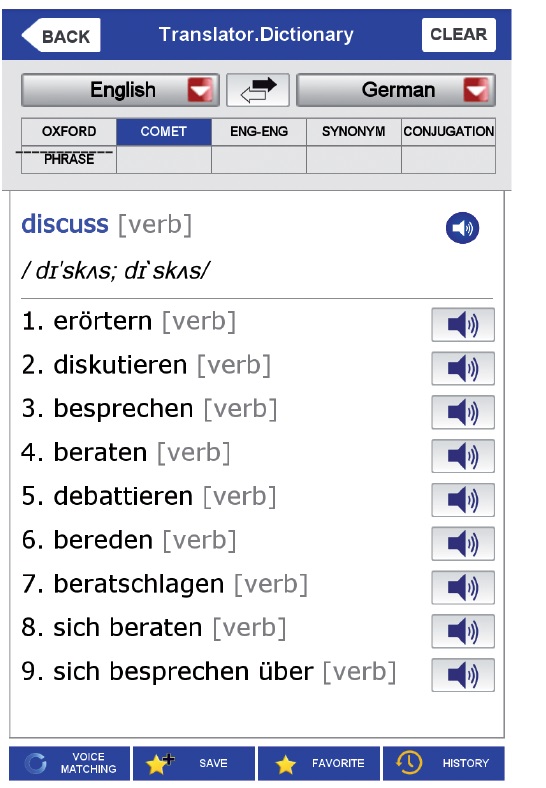Select the ENG-ENG tab

[259, 132]
